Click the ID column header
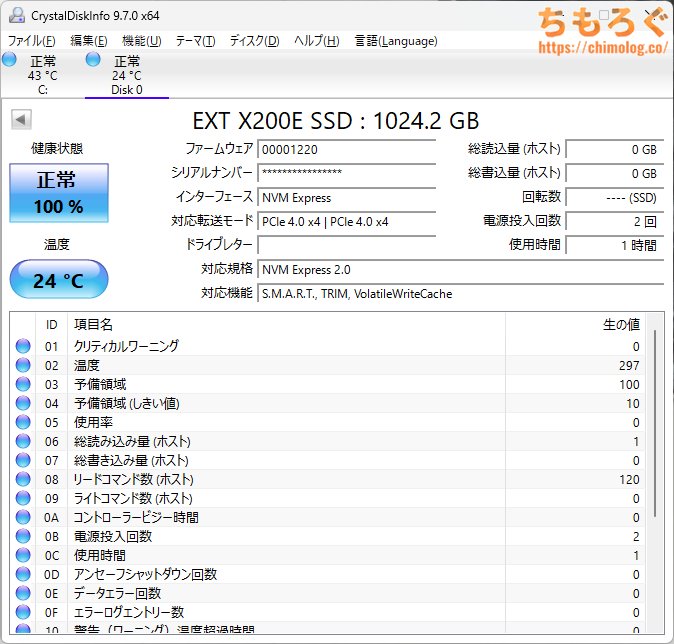Viewport: 674px width, 644px height. (51, 325)
